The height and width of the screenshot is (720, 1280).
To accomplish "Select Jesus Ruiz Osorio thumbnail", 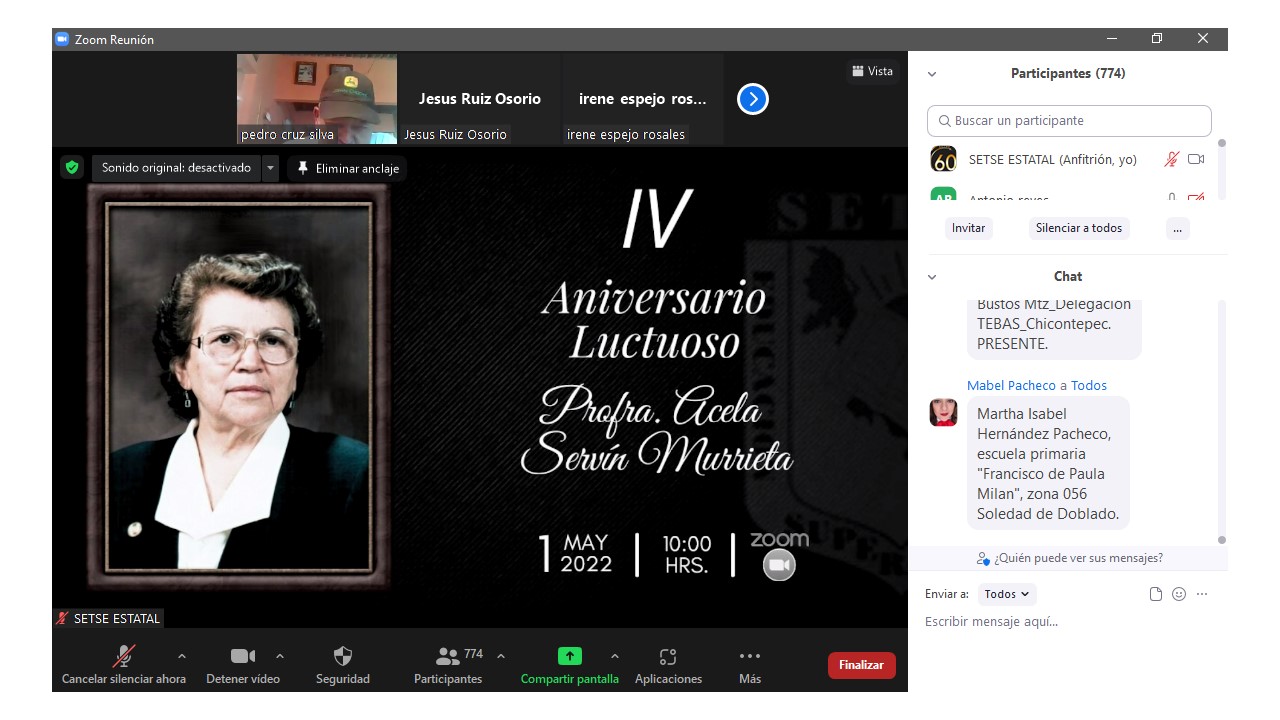I will coord(480,99).
